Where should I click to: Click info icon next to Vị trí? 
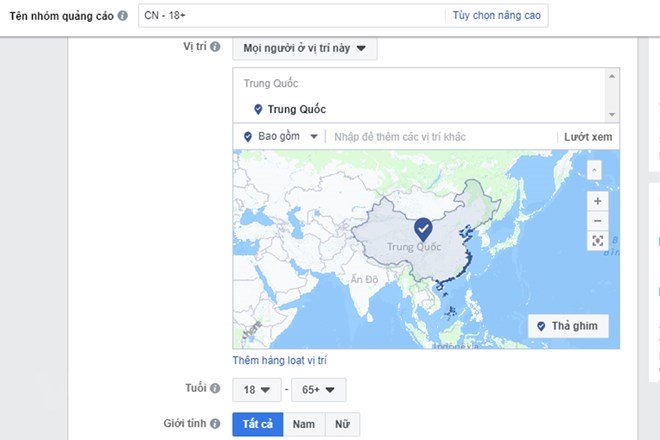click(215, 48)
